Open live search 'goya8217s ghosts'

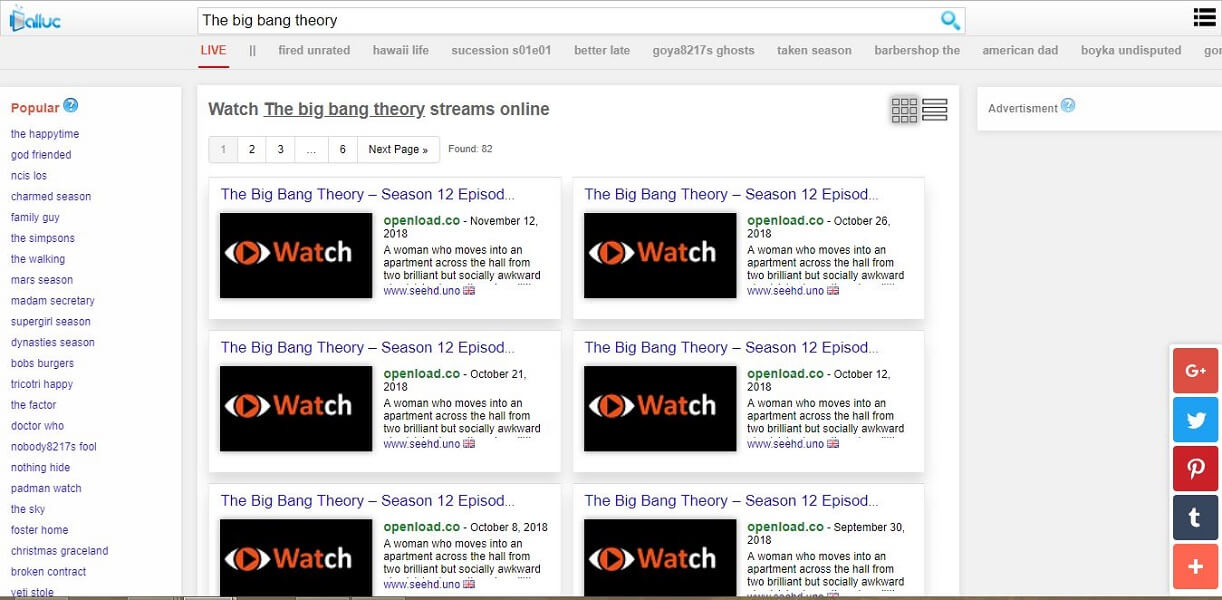704,50
